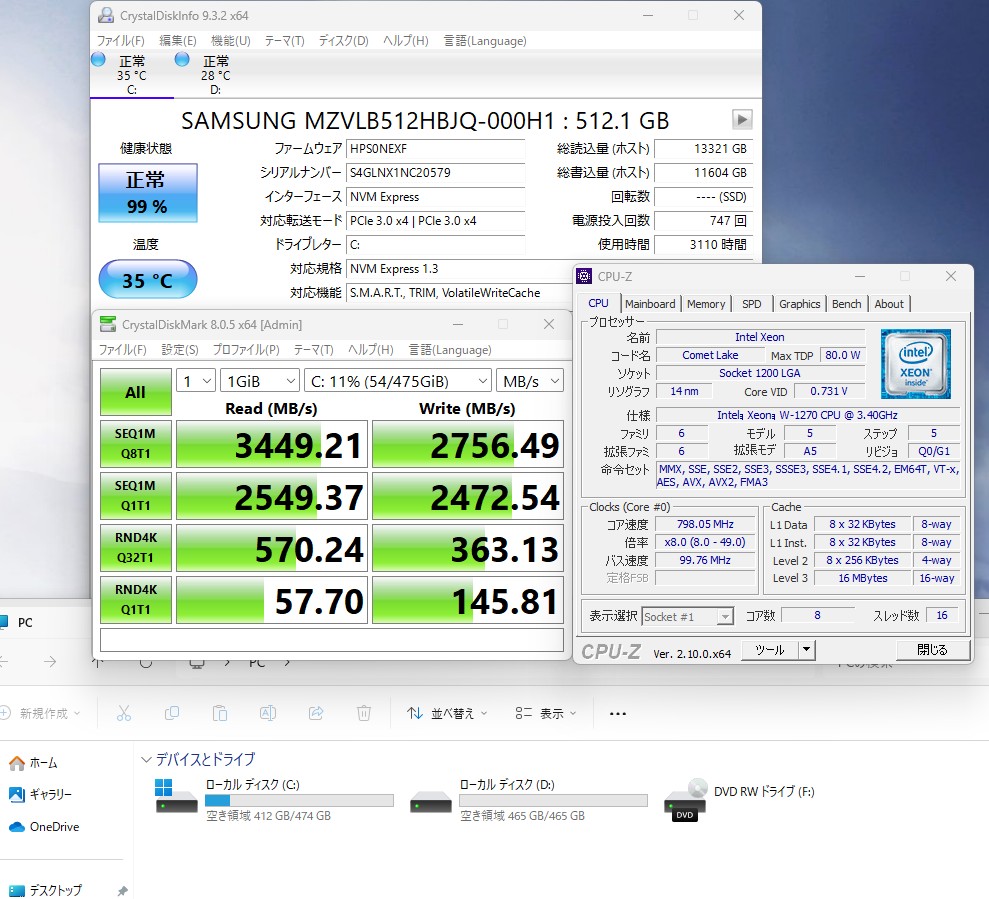Switch to the SPD tab in CPU-Z
The height and width of the screenshot is (899, 989).
click(751, 304)
